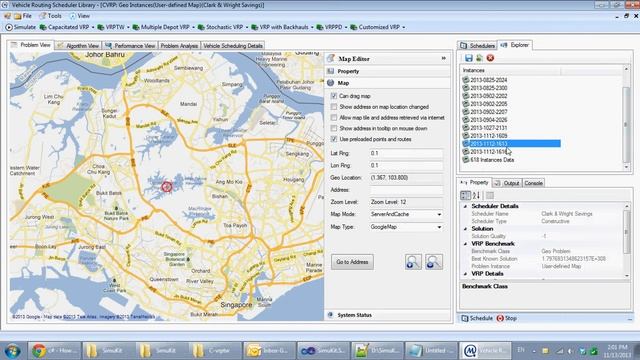Click the Property grid vertical scrollbar
Image resolution: width=640 pixels, height=360 pixels.
(x=627, y=241)
